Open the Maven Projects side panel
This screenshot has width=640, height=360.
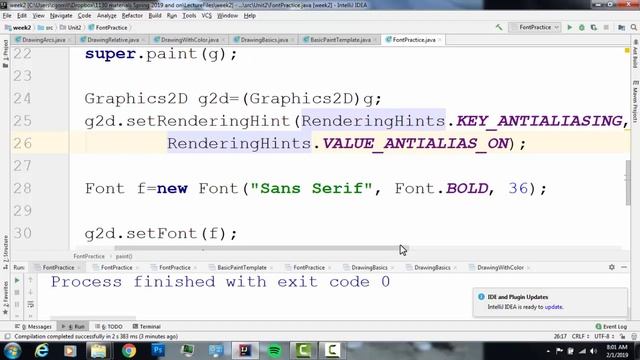pos(635,101)
